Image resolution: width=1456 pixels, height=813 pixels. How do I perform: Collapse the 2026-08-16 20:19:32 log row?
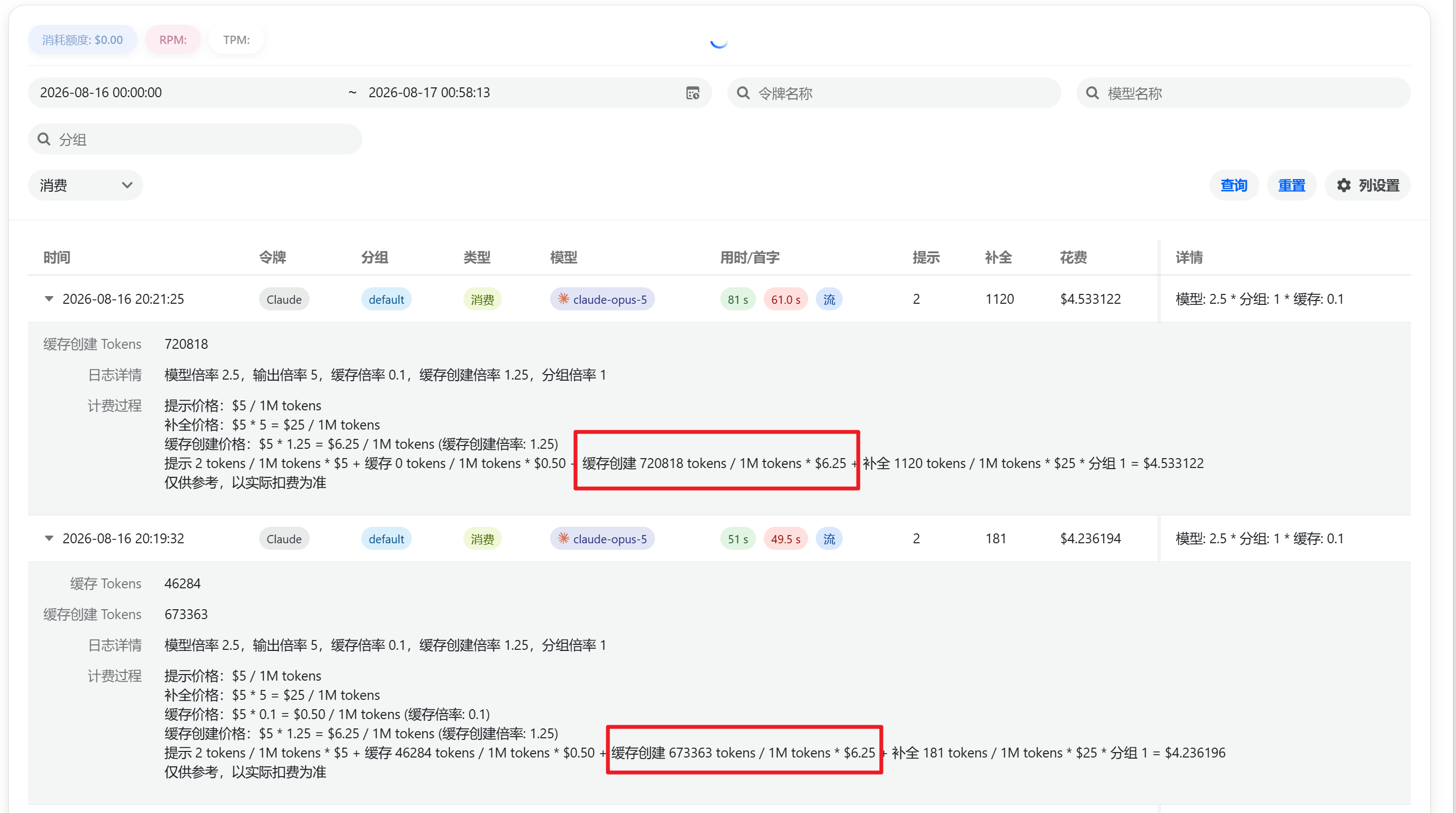pyautogui.click(x=49, y=539)
